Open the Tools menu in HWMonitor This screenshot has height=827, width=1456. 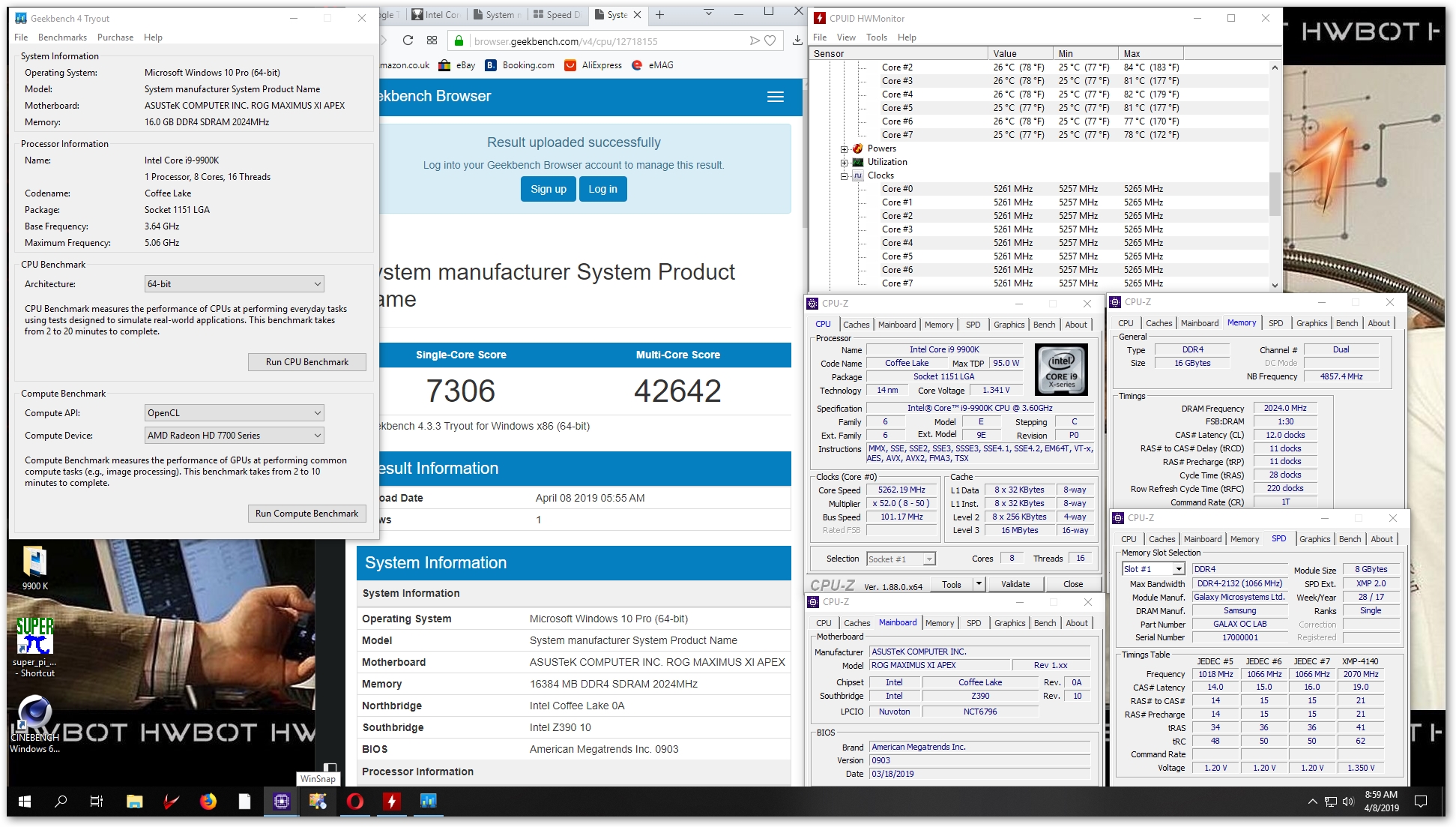click(877, 37)
